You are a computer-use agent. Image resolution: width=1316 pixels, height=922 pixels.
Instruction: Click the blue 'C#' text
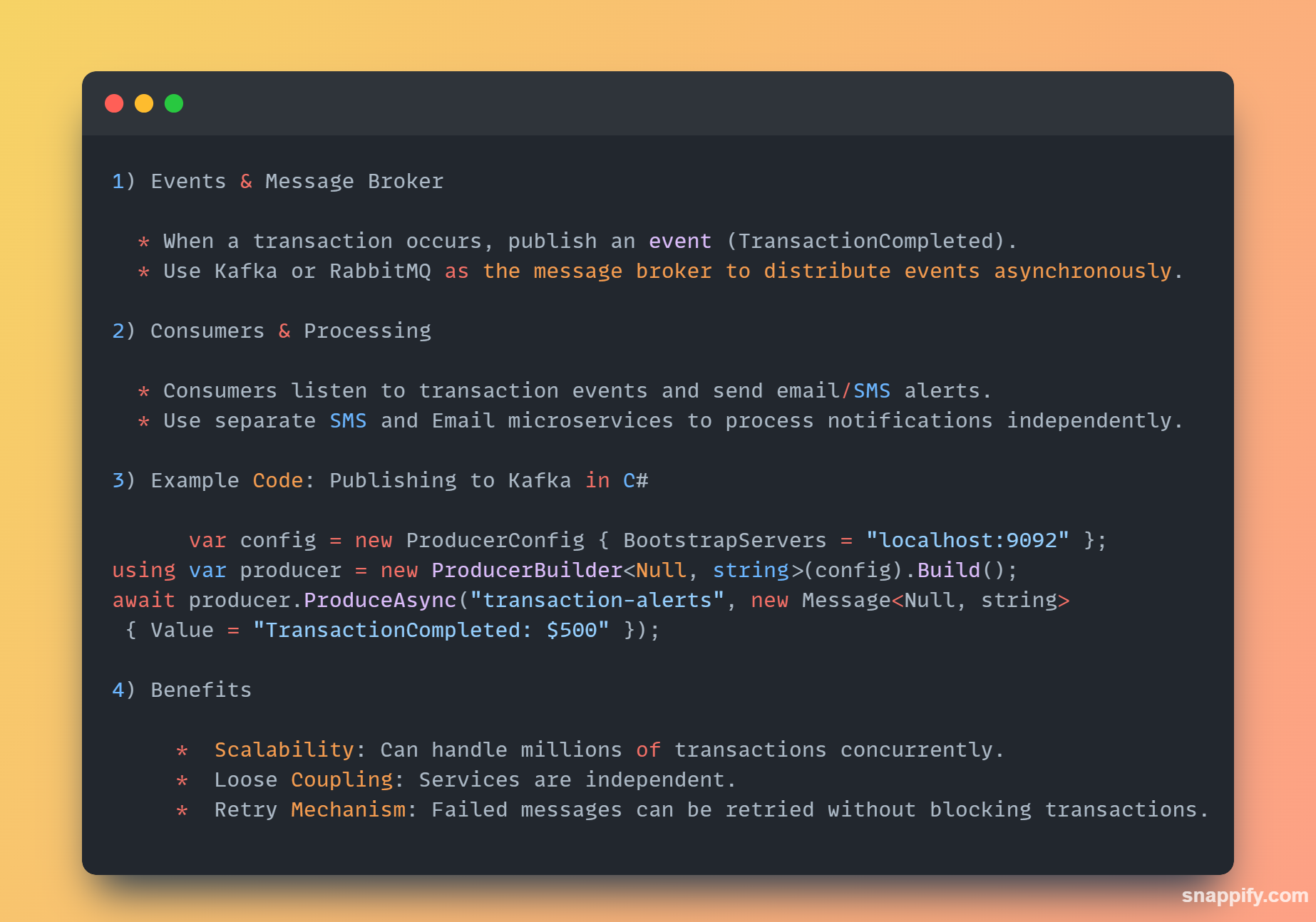[x=635, y=480]
